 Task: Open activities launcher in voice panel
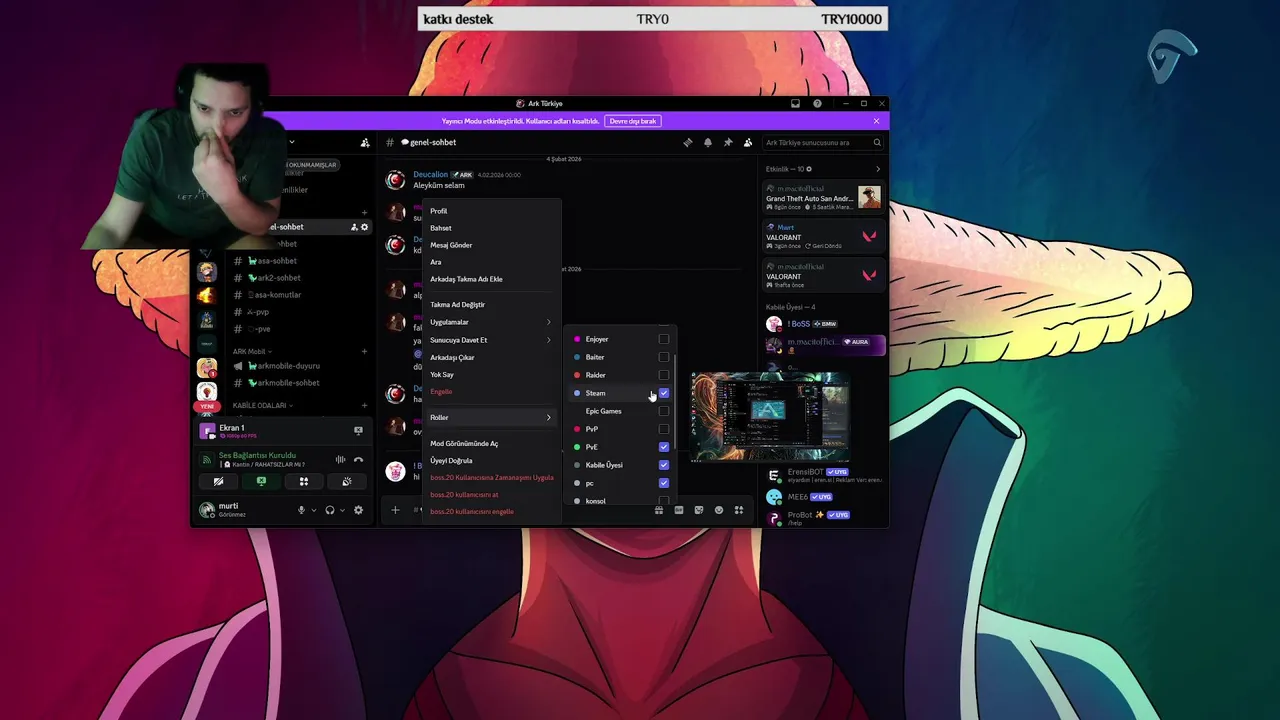tap(304, 481)
